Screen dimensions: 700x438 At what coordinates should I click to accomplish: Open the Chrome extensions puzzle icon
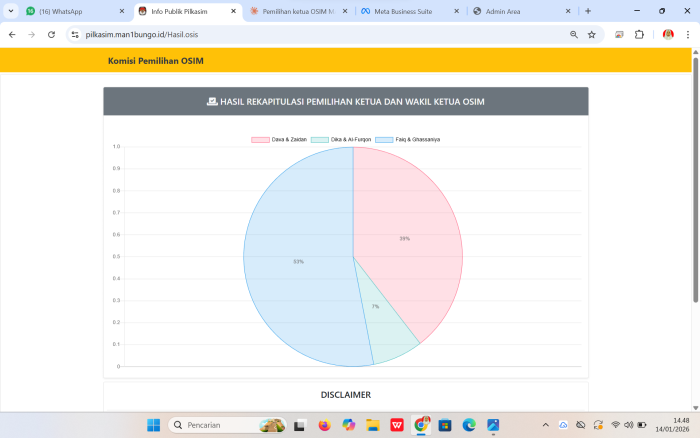coord(640,34)
